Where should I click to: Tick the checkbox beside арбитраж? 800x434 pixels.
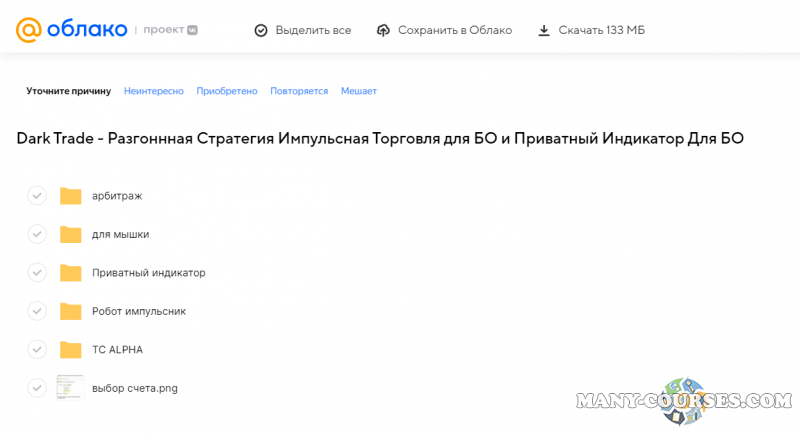[37, 196]
